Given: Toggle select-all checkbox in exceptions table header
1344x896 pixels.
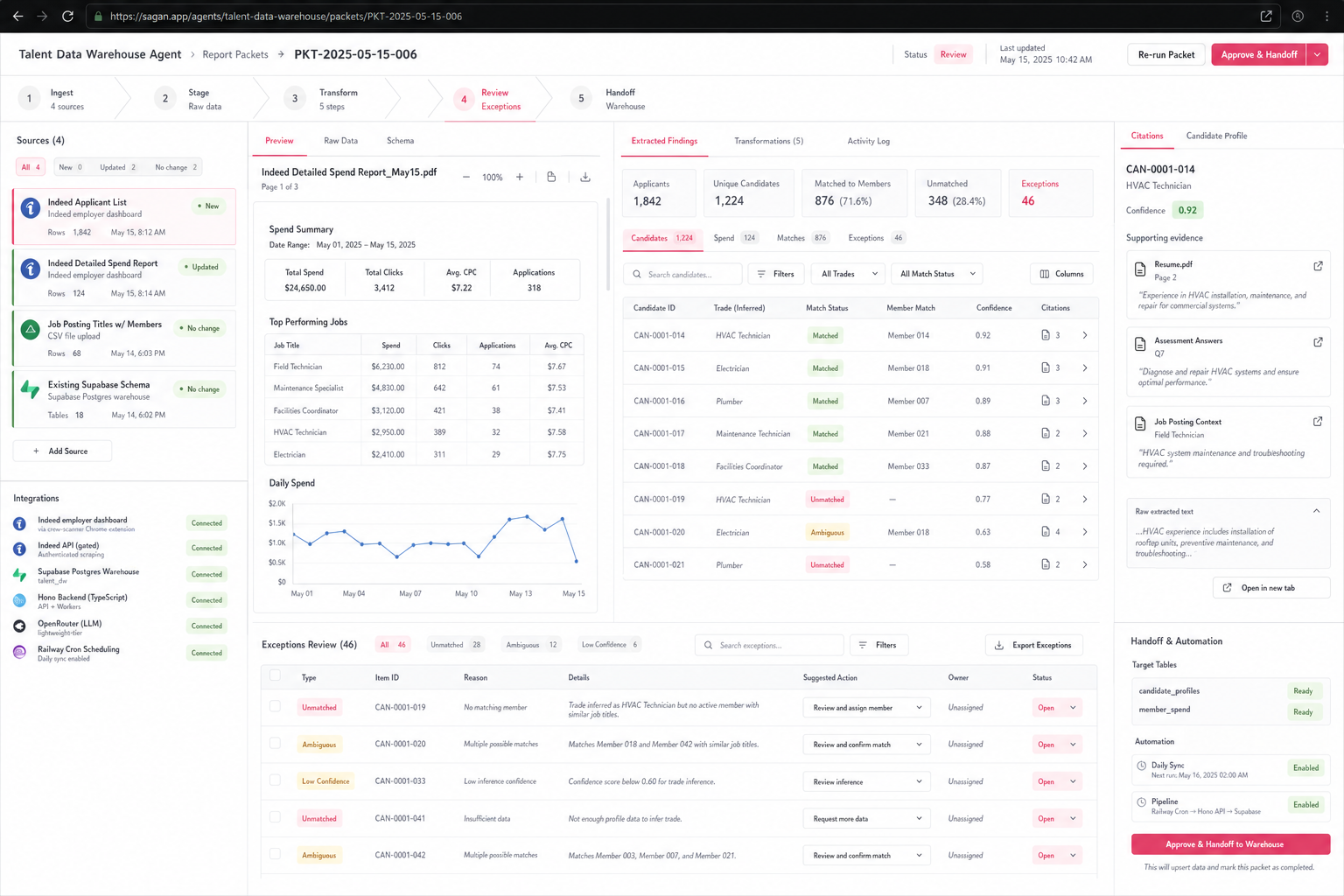Looking at the screenshot, I should [275, 675].
